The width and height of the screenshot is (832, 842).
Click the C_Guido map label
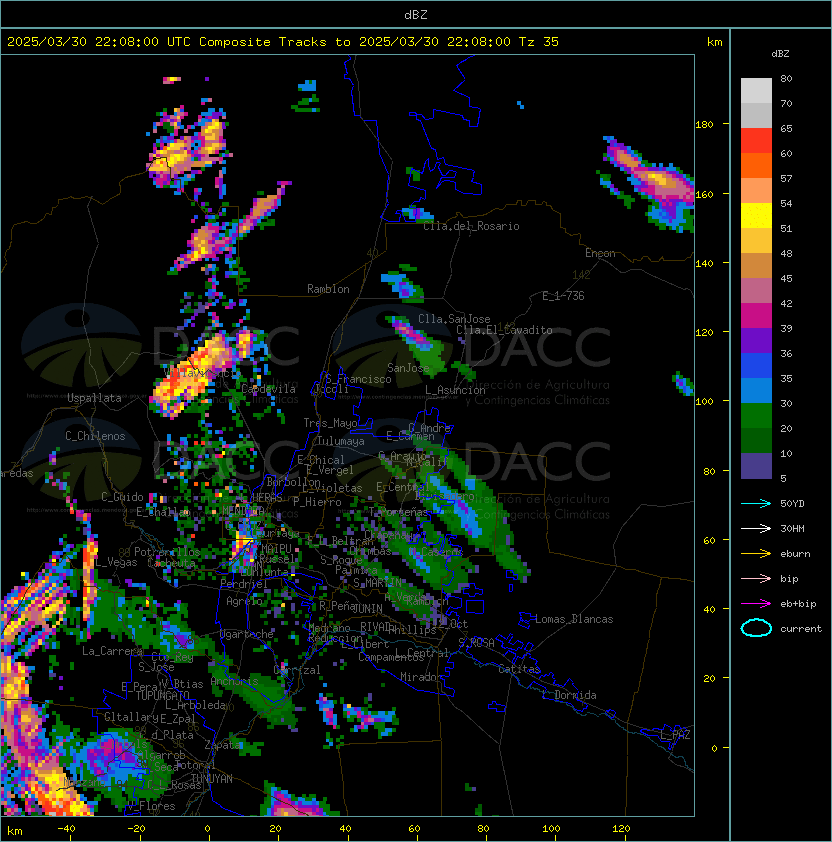point(122,497)
